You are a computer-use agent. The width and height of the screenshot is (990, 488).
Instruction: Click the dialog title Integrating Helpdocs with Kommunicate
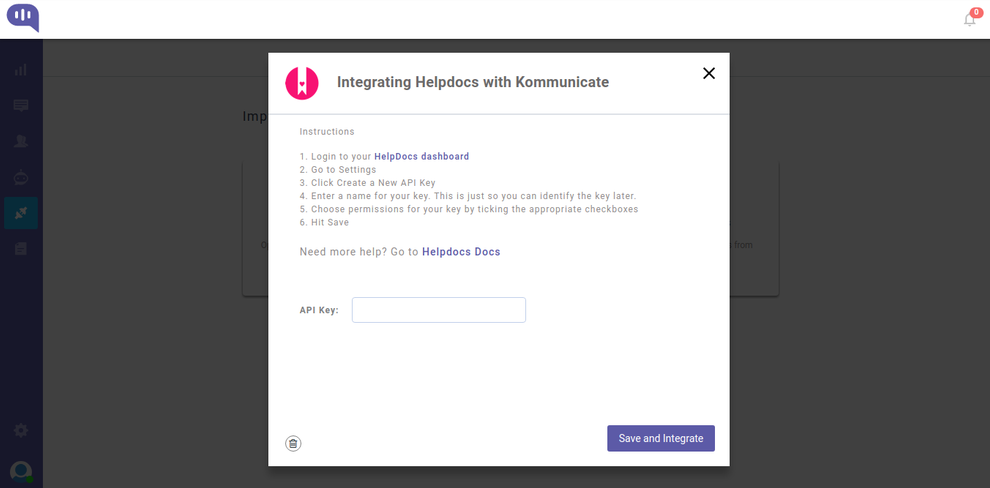pos(473,82)
